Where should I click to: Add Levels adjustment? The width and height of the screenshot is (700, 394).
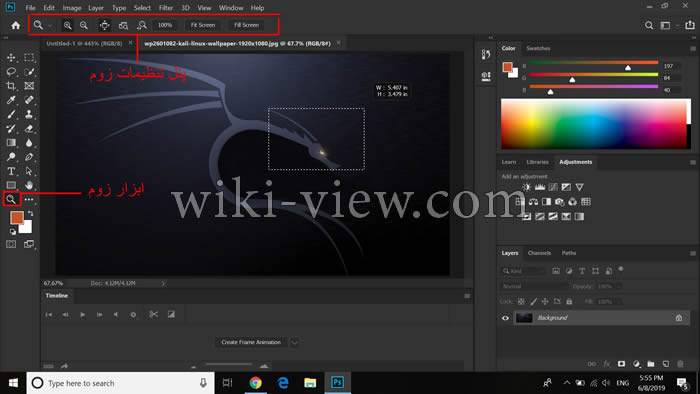point(540,187)
